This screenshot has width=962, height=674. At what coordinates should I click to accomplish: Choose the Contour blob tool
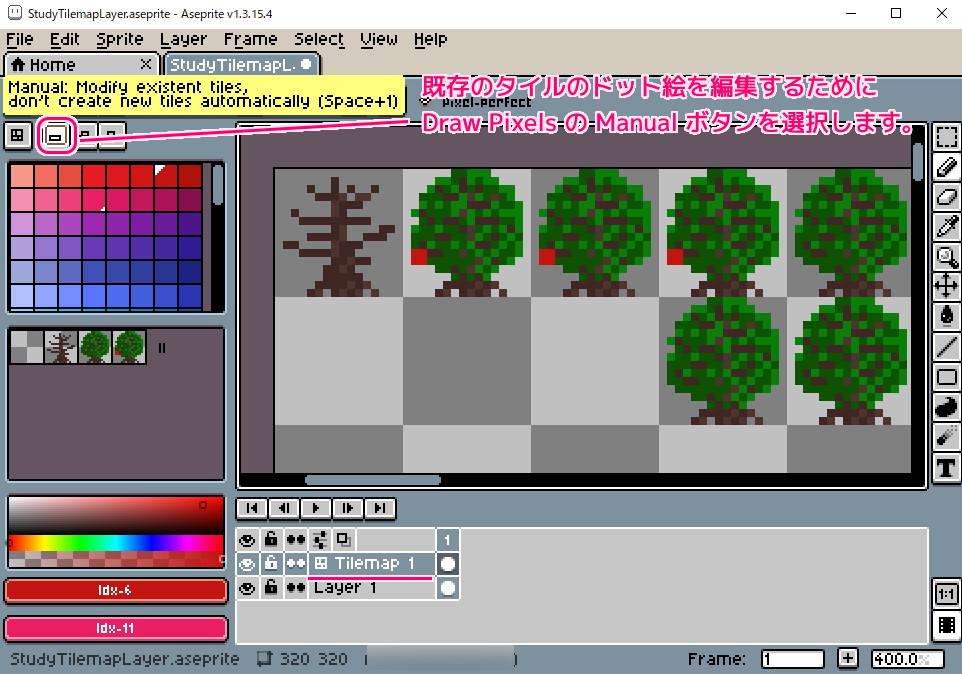946,407
